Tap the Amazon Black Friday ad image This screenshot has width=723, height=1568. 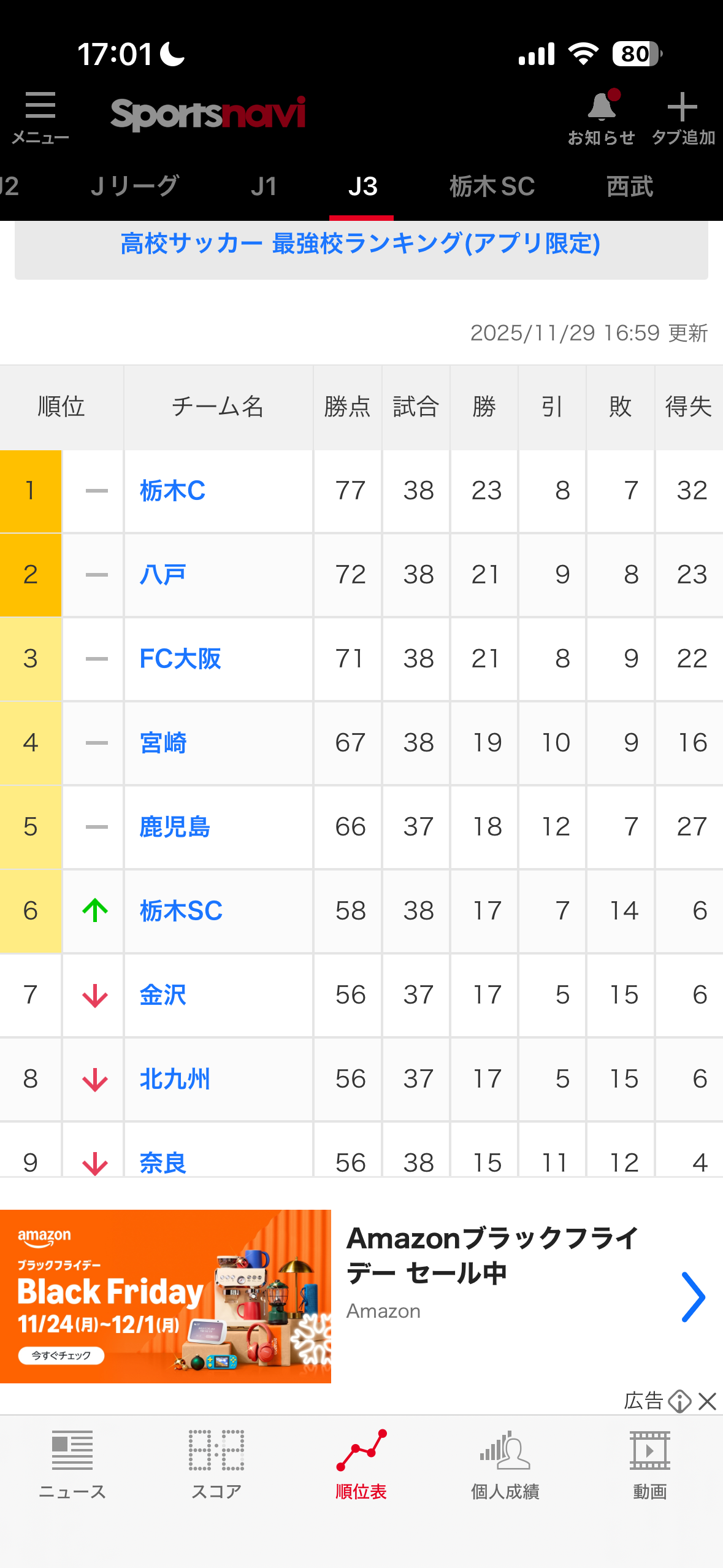(166, 1297)
